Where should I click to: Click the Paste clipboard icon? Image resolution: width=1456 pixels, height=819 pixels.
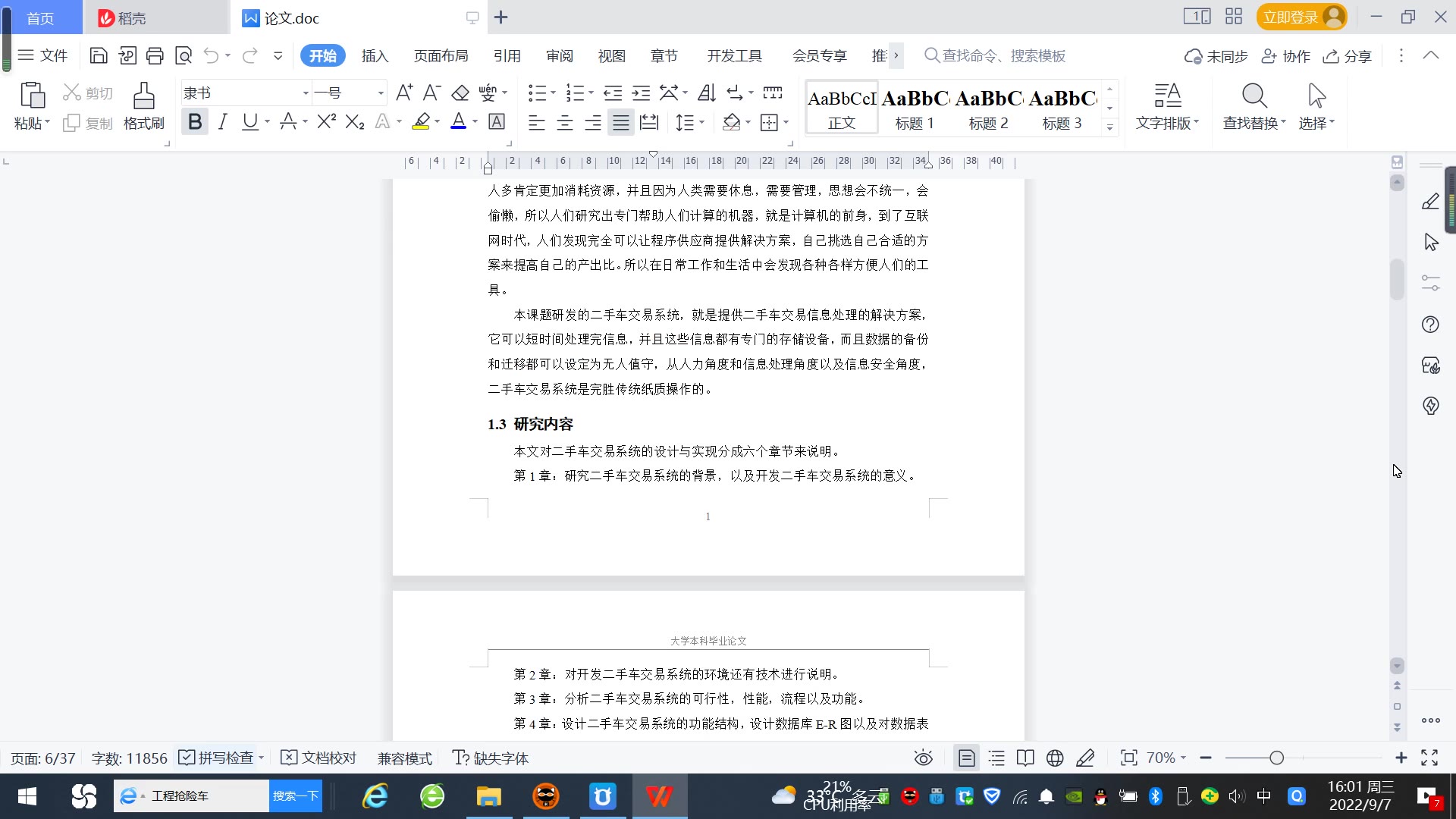point(32,96)
